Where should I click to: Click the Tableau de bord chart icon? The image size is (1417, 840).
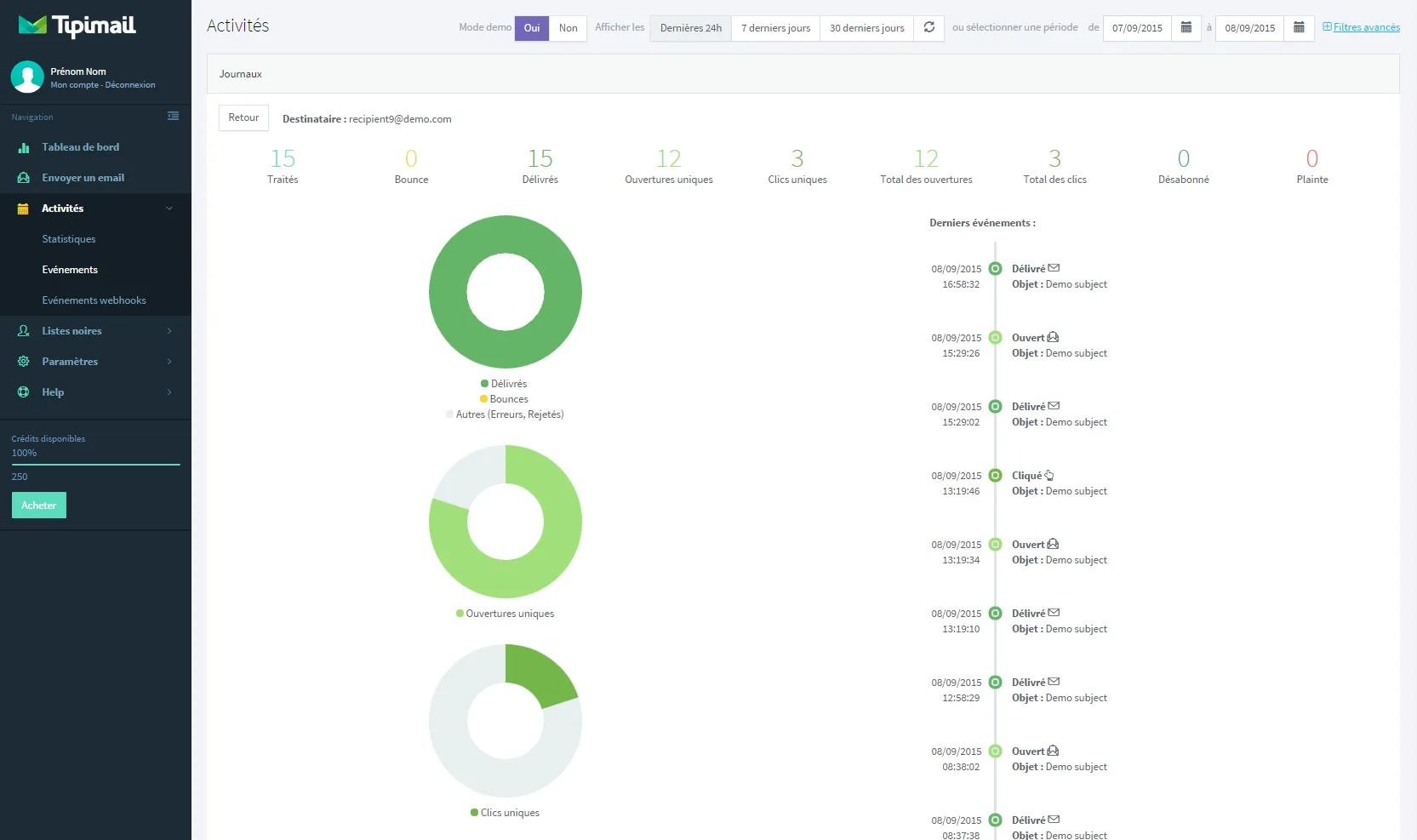point(24,147)
